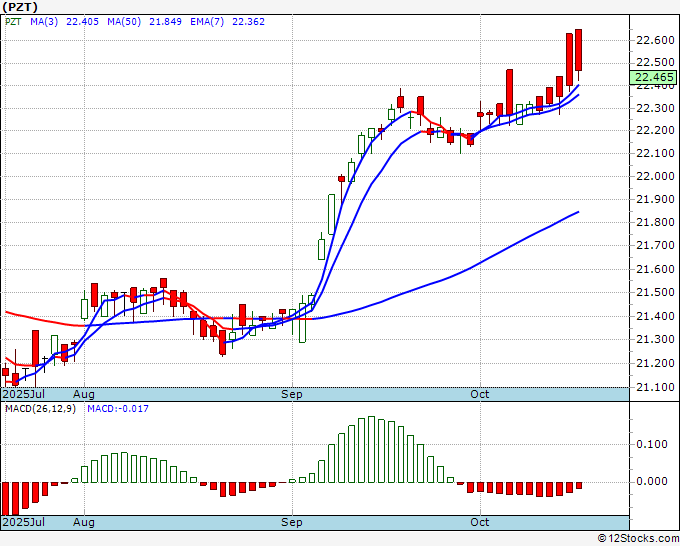Click the last tall red candlestick
Screen dimensions: 680x546
click(x=578, y=50)
